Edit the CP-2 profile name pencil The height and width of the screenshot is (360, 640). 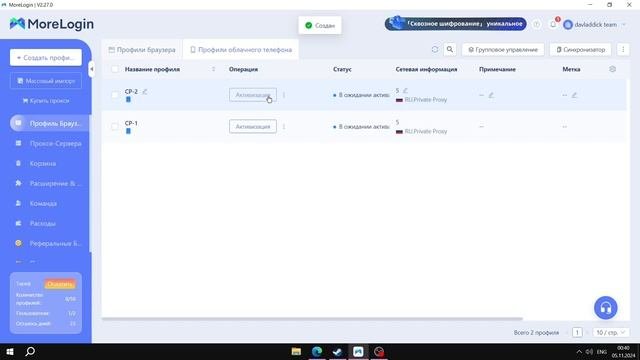click(x=145, y=91)
